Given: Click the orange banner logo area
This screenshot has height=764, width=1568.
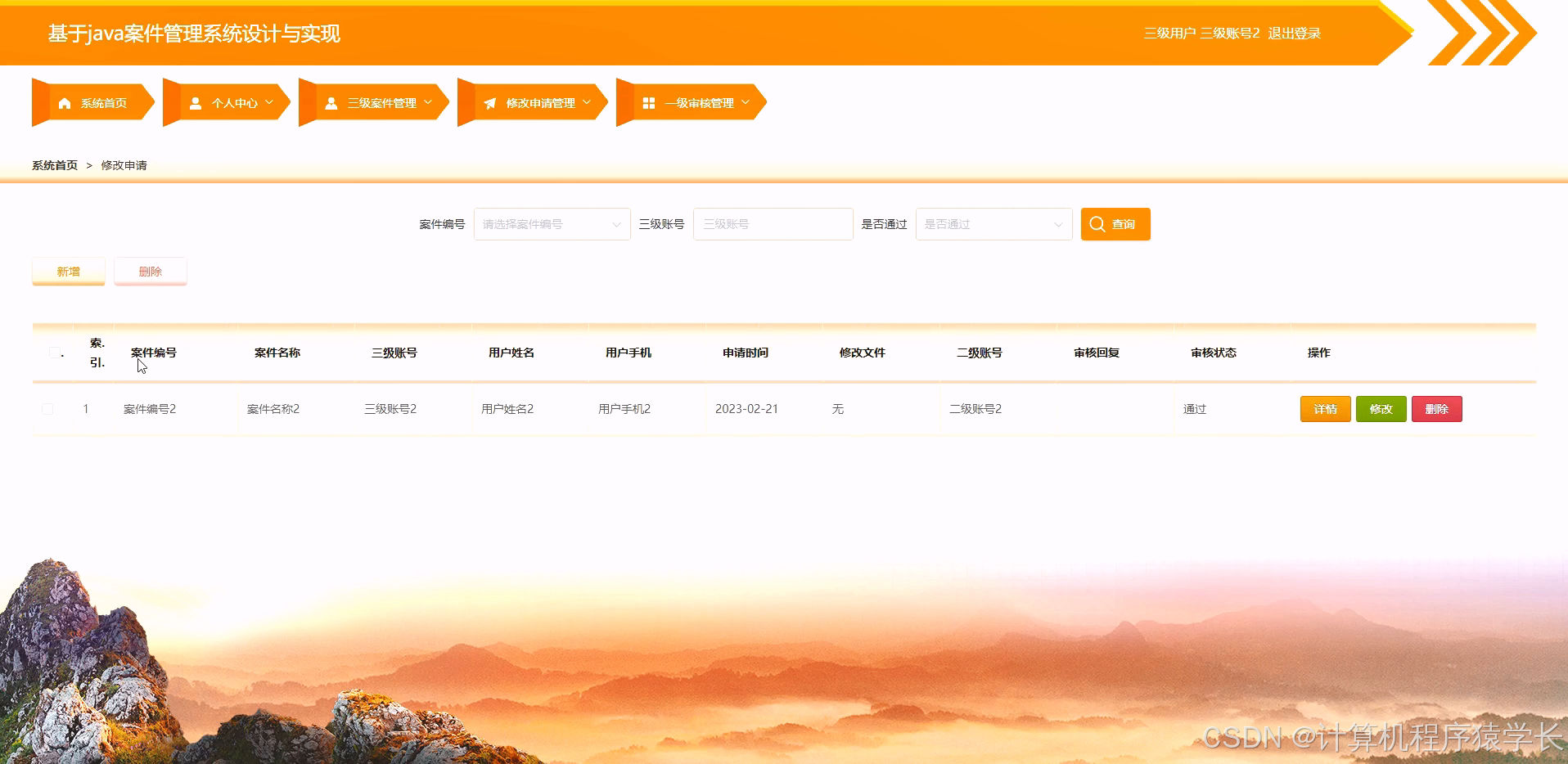Looking at the screenshot, I should (x=193, y=34).
